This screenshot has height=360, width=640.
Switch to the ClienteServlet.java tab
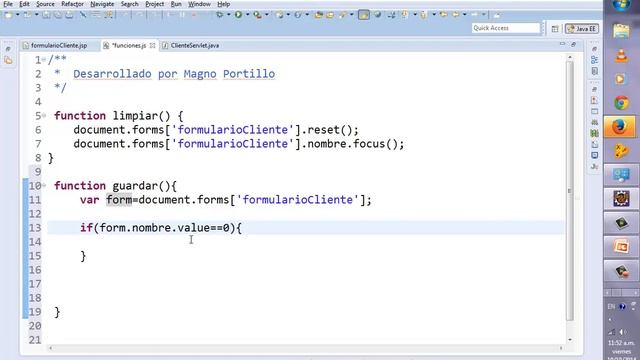pyautogui.click(x=191, y=45)
